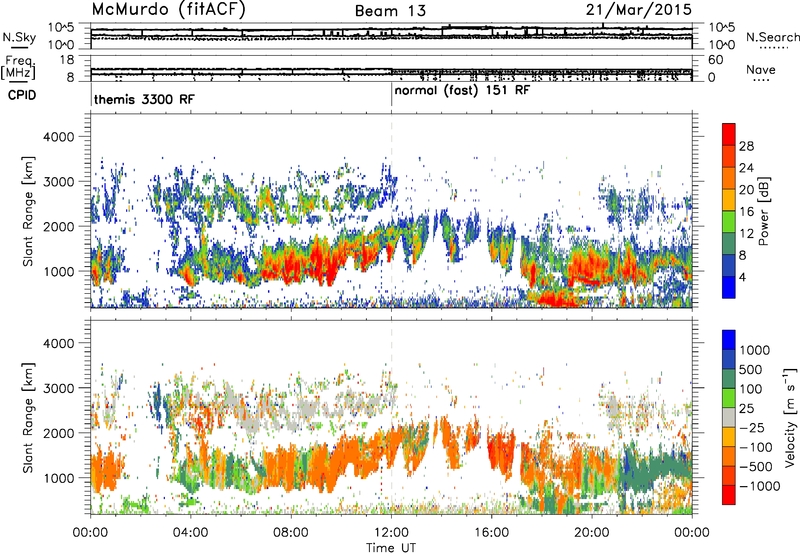Click the date '21/Mar/2015'
Viewport: 800px width, 554px height.
pyautogui.click(x=639, y=10)
